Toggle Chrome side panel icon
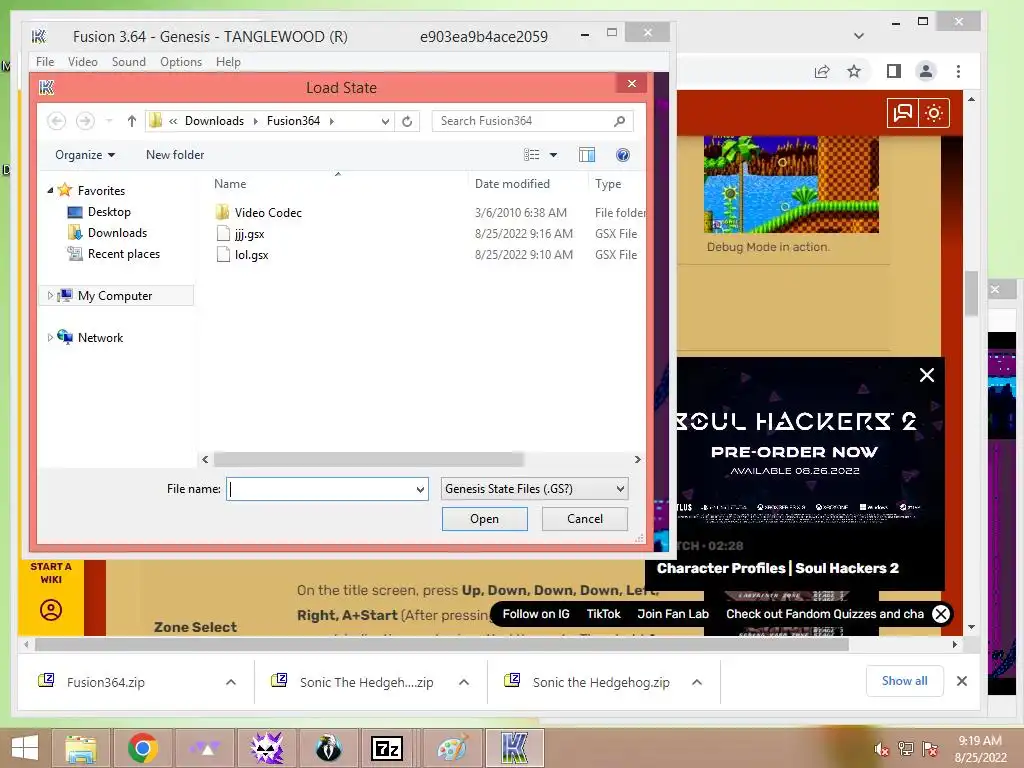This screenshot has height=768, width=1024. (x=894, y=71)
